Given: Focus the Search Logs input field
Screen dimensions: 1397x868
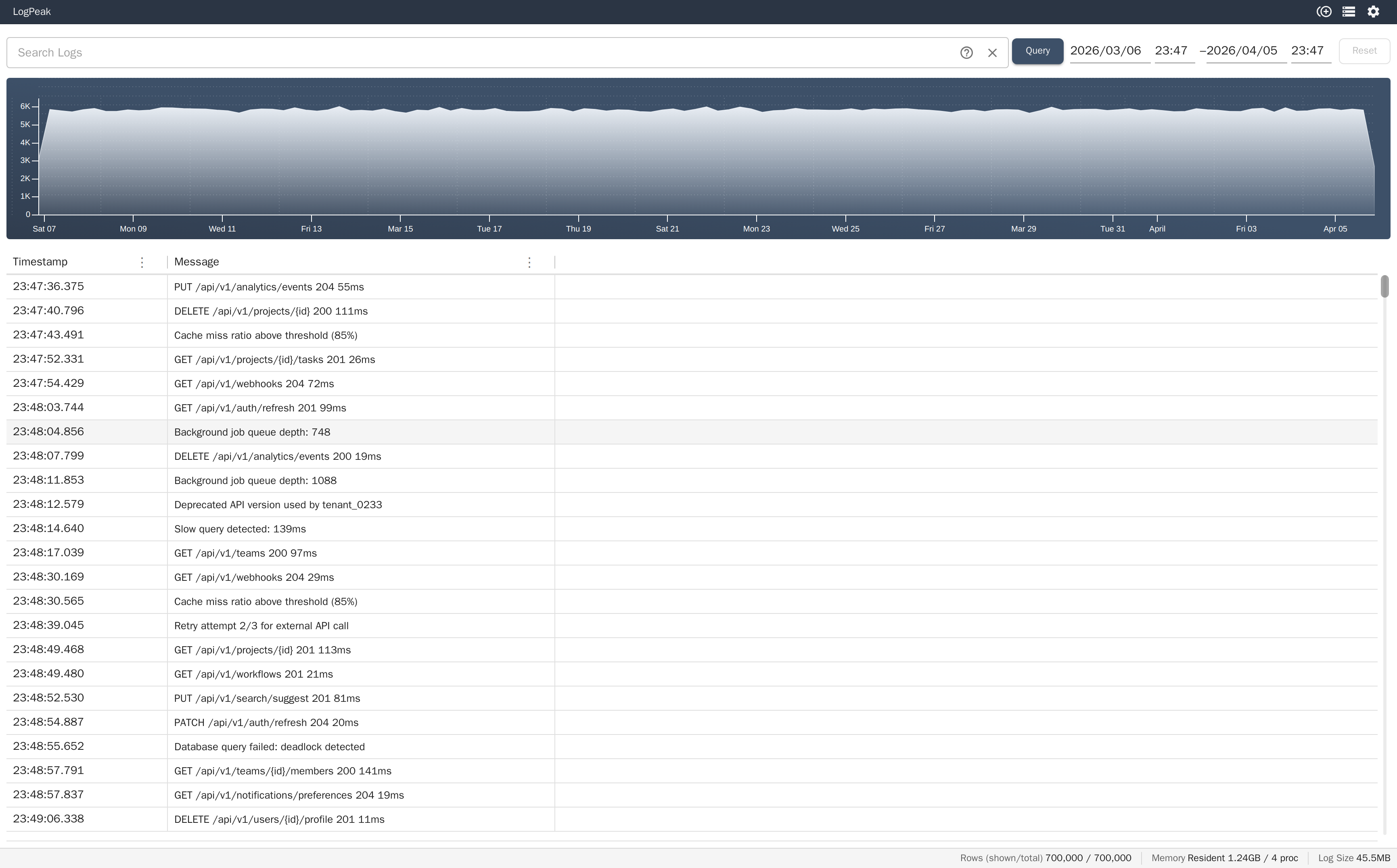Looking at the screenshot, I should point(482,53).
